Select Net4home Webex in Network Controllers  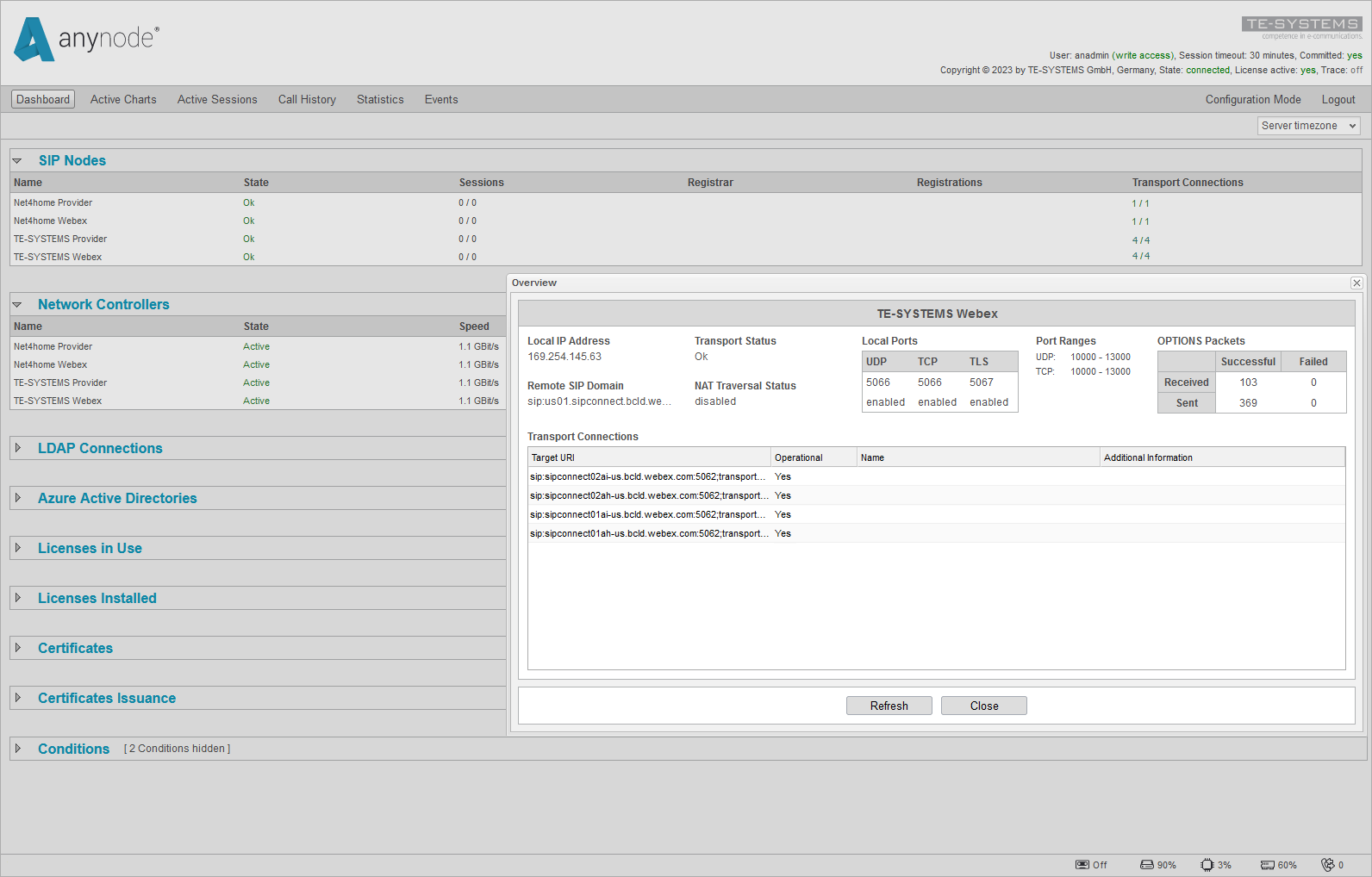pos(50,365)
